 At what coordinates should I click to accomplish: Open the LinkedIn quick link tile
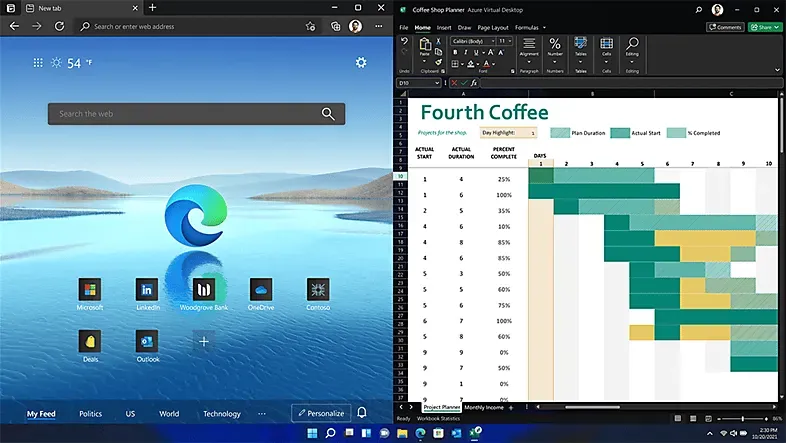coord(147,290)
